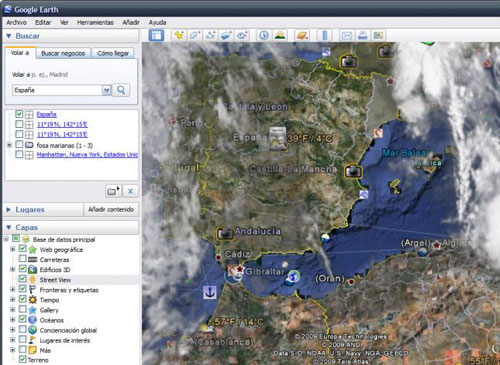
Task: Click the Gibraltar label on the map
Action: coord(265,271)
